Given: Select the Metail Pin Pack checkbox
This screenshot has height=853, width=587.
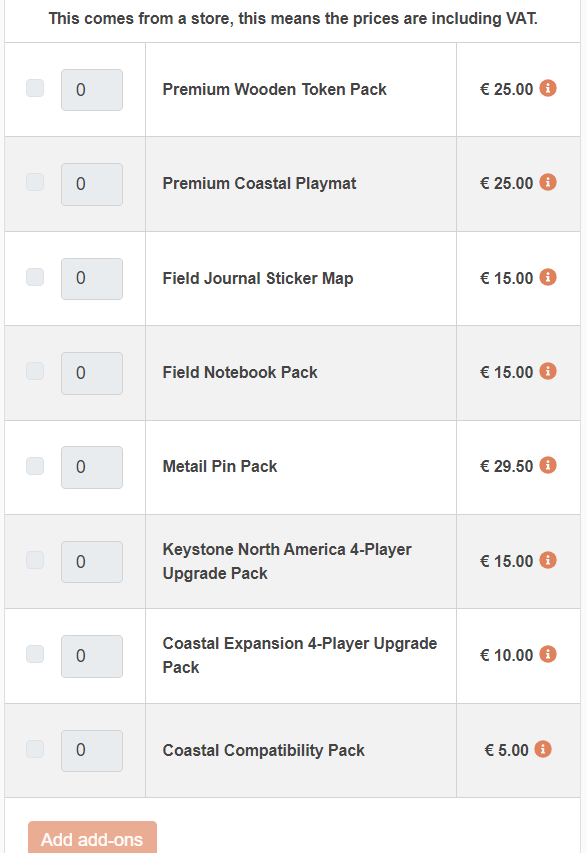Looking at the screenshot, I should (x=35, y=466).
